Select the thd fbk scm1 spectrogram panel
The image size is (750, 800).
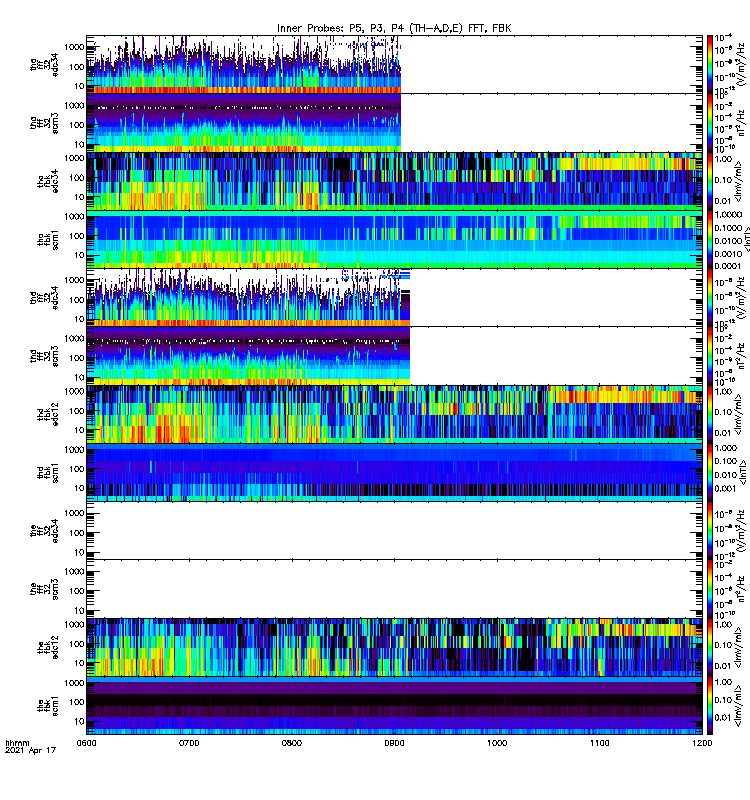[394, 472]
